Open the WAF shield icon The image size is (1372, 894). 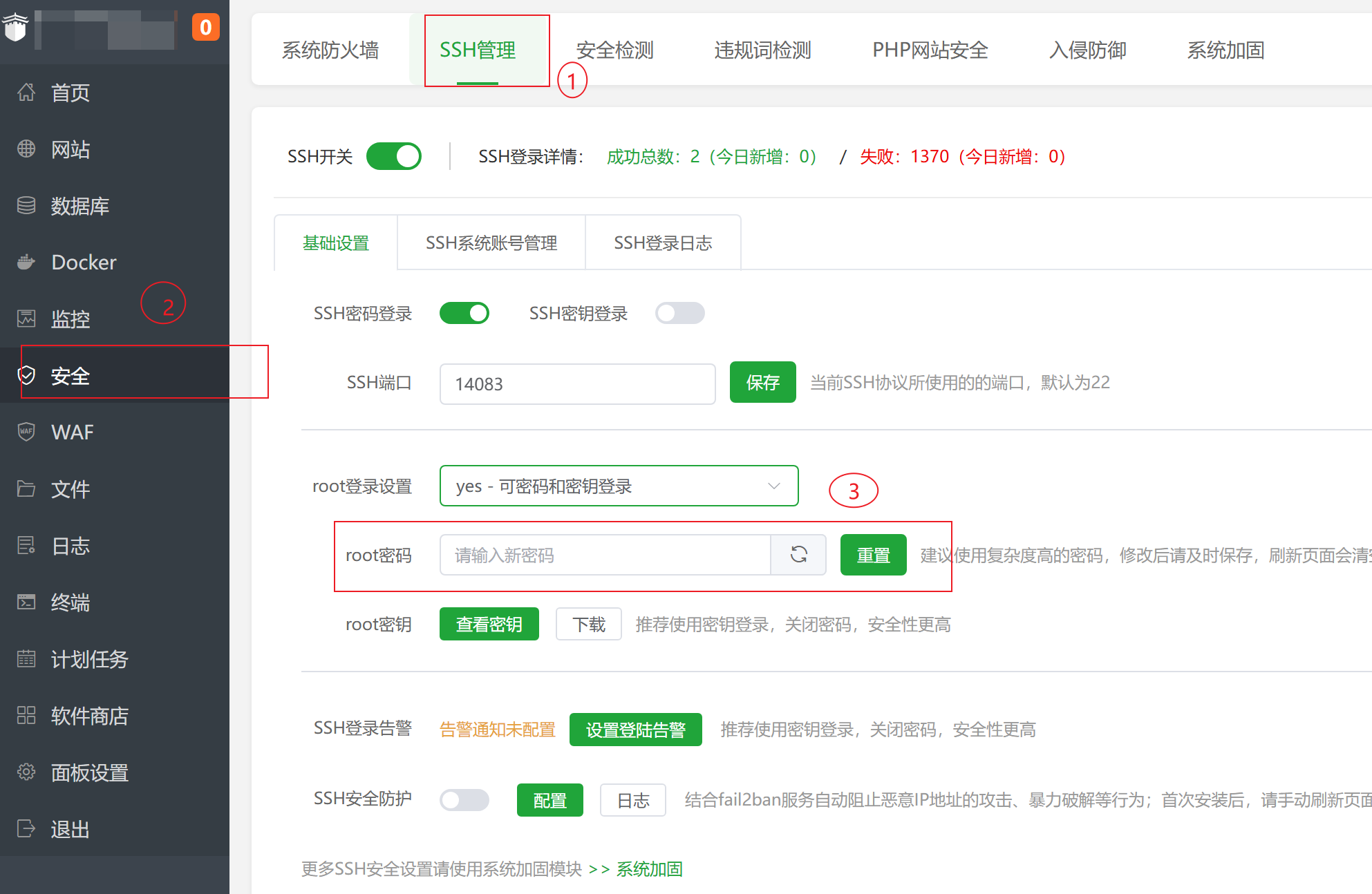(26, 432)
